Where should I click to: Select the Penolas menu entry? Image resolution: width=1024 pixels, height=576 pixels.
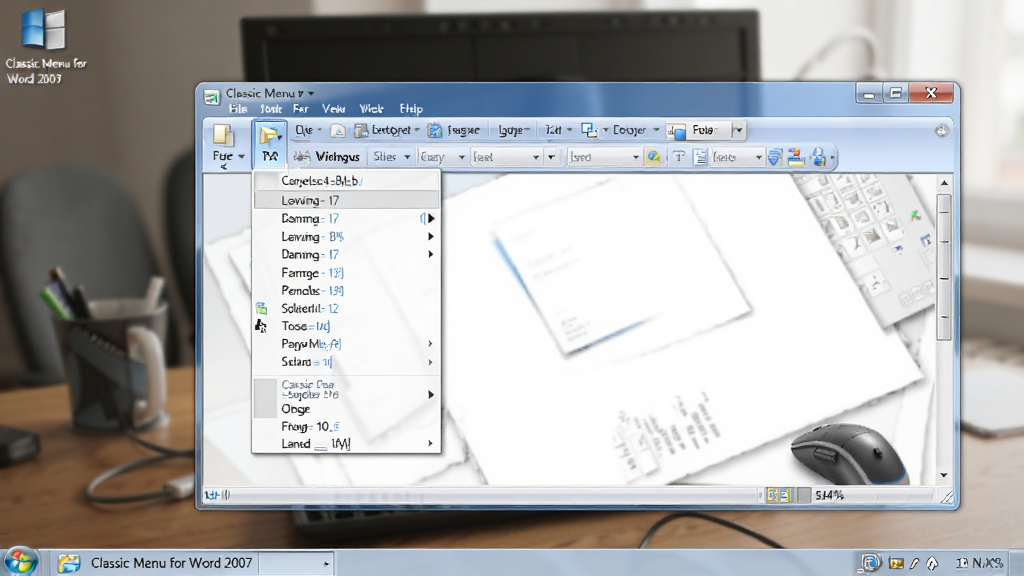(x=346, y=290)
